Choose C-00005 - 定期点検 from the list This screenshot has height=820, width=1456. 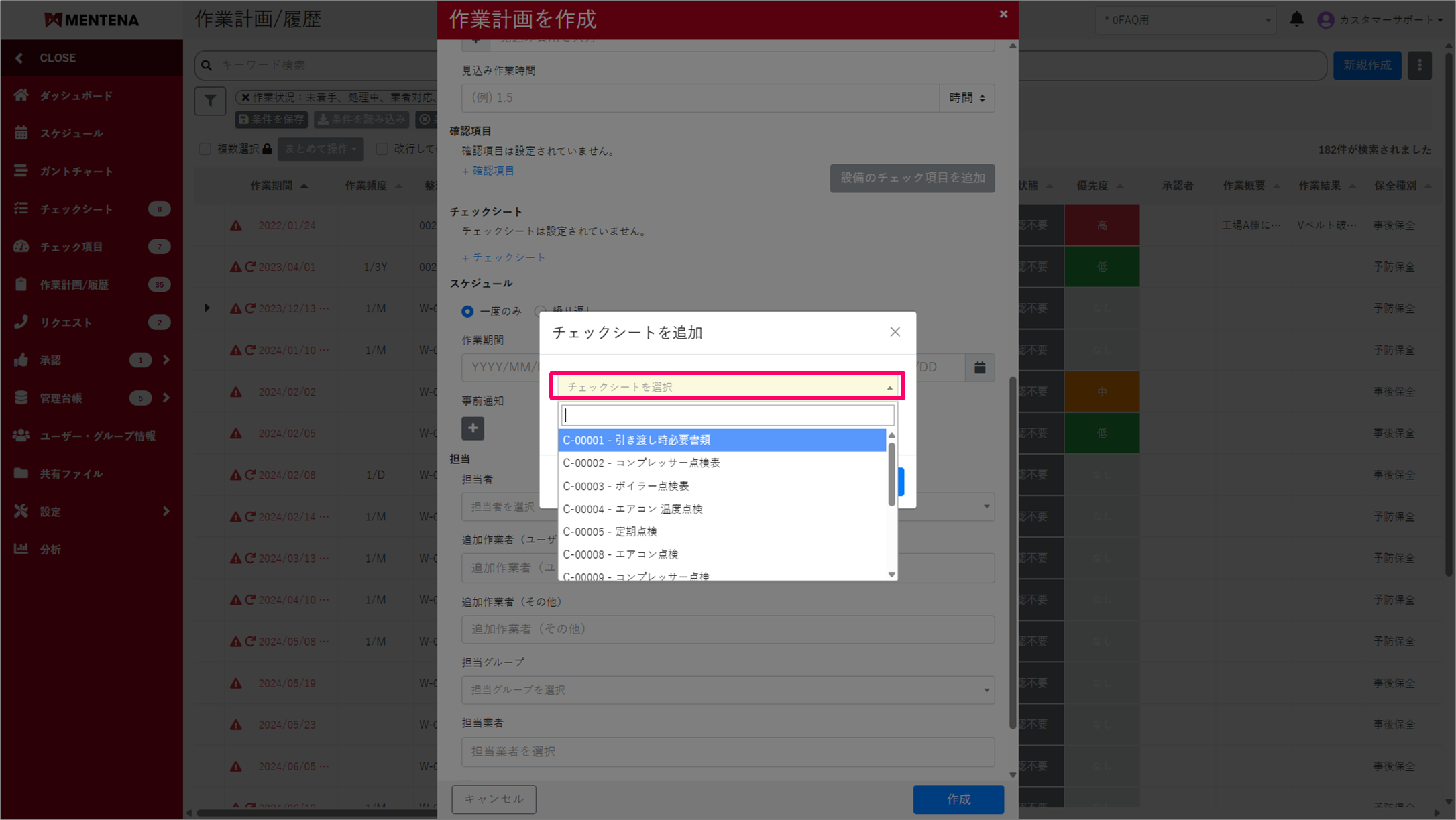(610, 532)
